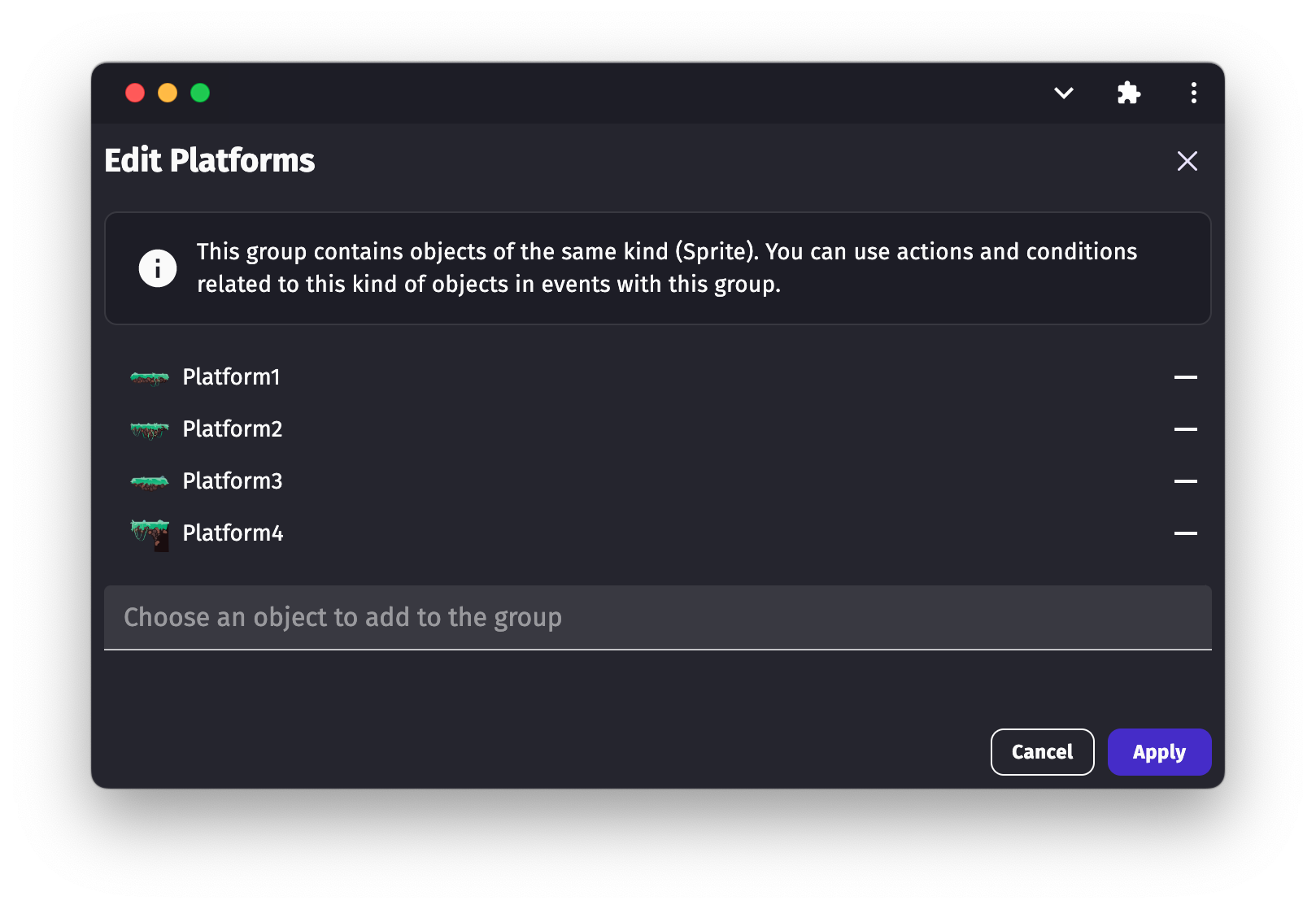Open the extensions puzzle piece icon
The width and height of the screenshot is (1316, 909).
1128,93
